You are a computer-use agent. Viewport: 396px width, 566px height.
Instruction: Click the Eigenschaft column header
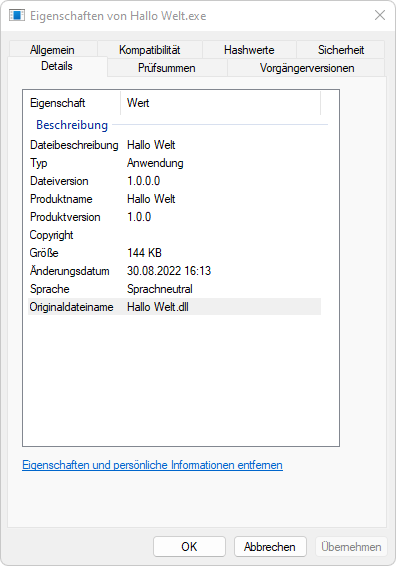pos(71,103)
